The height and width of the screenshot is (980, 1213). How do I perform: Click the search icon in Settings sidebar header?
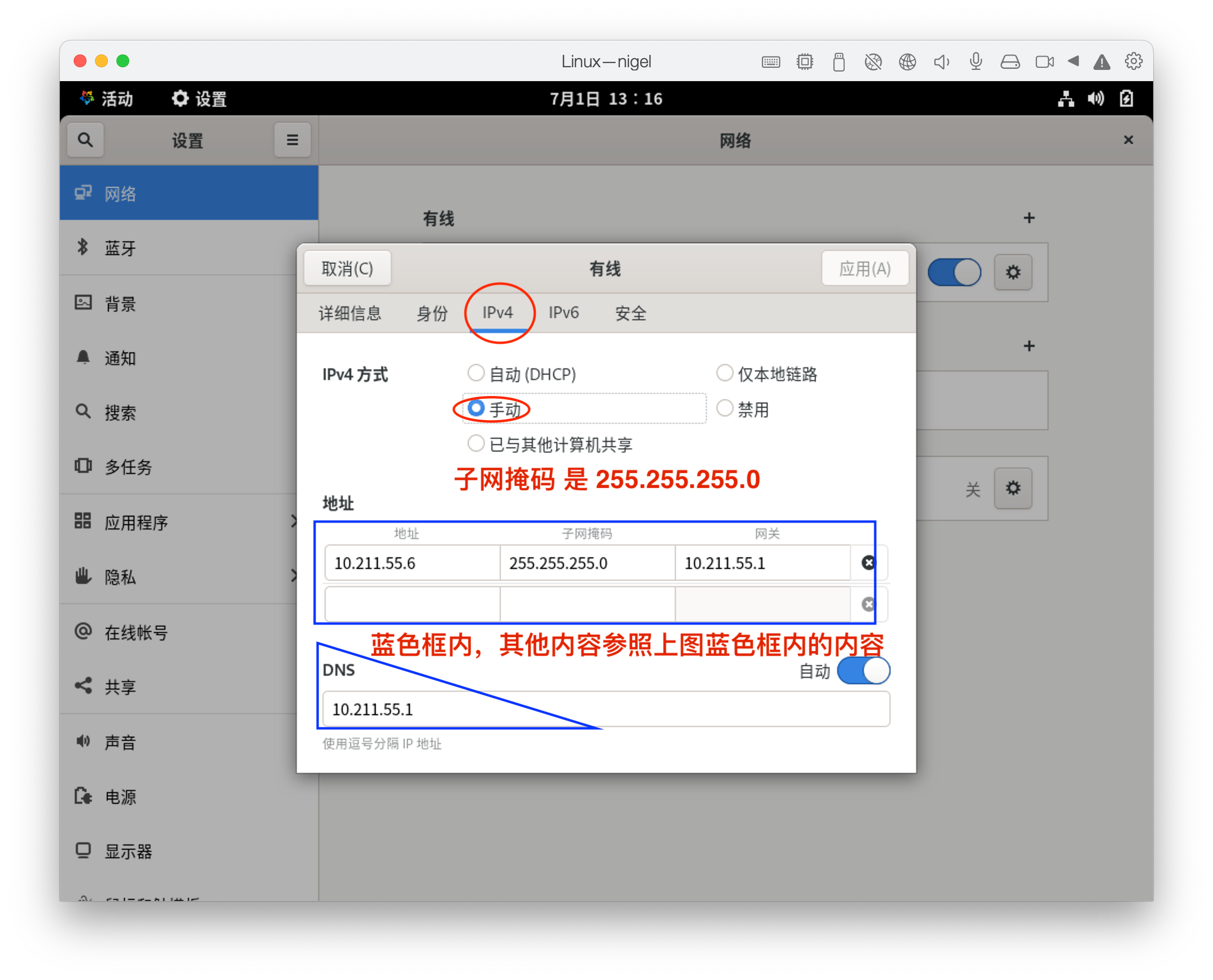(85, 139)
